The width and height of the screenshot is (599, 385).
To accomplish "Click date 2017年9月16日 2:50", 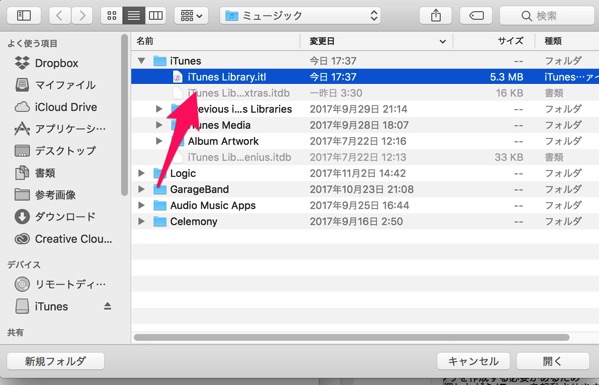I will (x=356, y=221).
